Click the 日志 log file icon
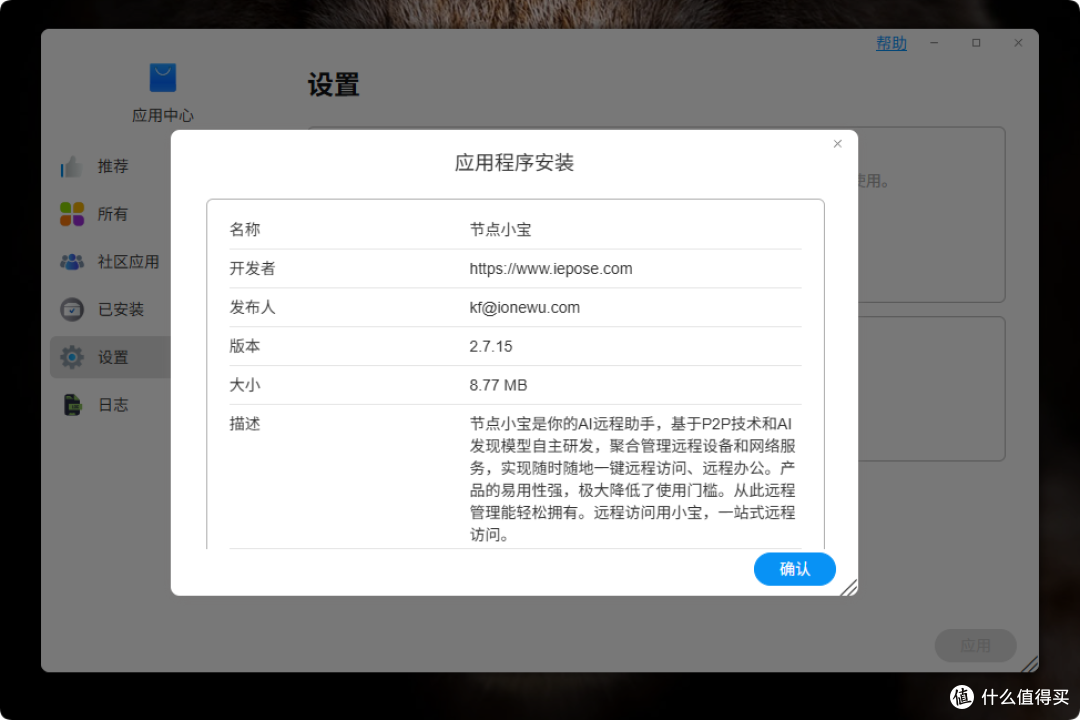 [72, 404]
